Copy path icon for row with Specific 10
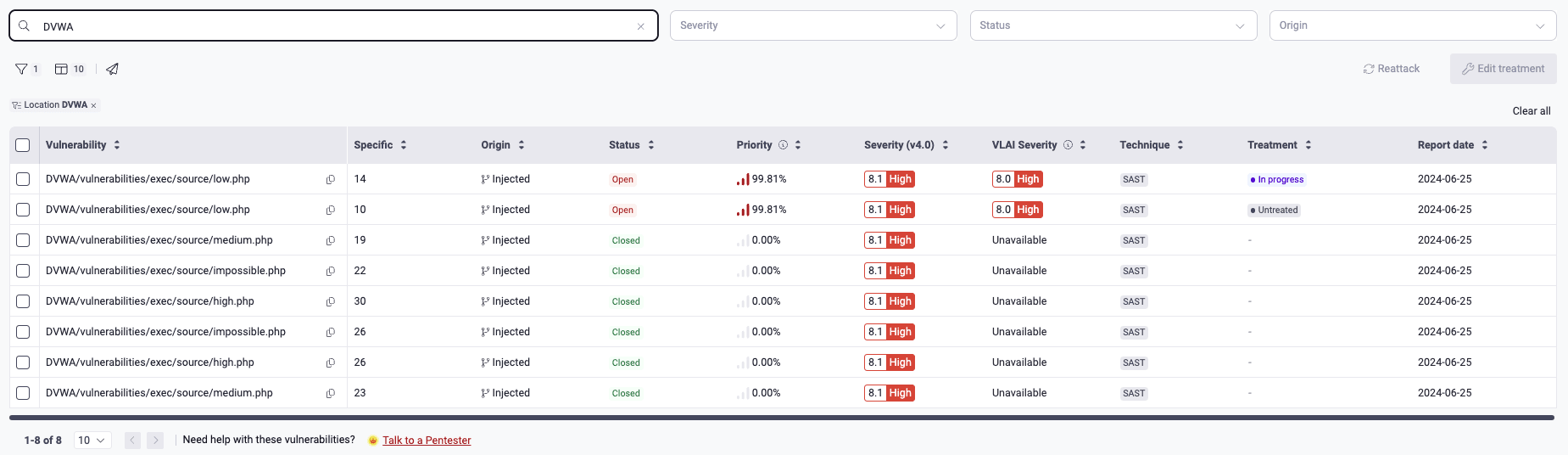 point(331,210)
